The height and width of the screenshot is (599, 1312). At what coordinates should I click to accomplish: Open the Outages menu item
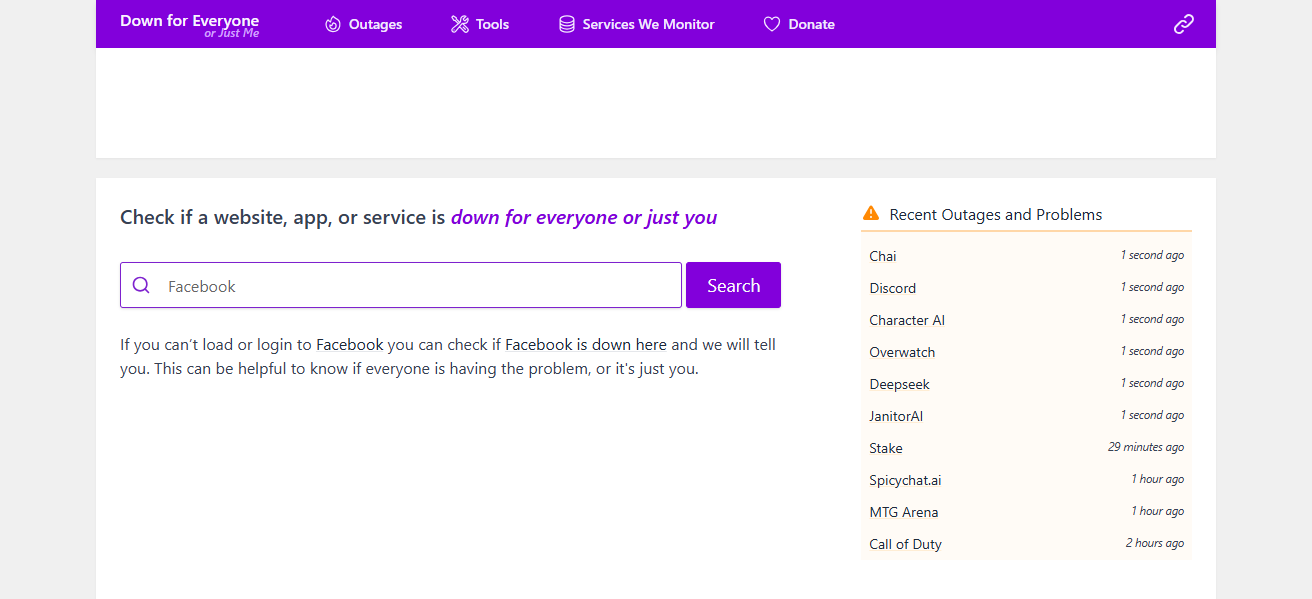(x=364, y=24)
